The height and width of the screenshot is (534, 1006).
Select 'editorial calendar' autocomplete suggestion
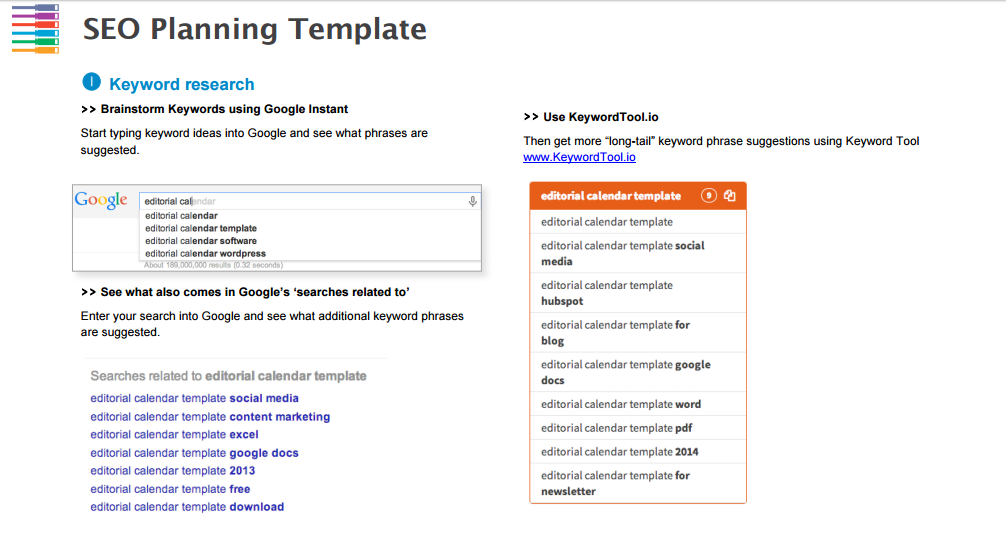pyautogui.click(x=181, y=216)
